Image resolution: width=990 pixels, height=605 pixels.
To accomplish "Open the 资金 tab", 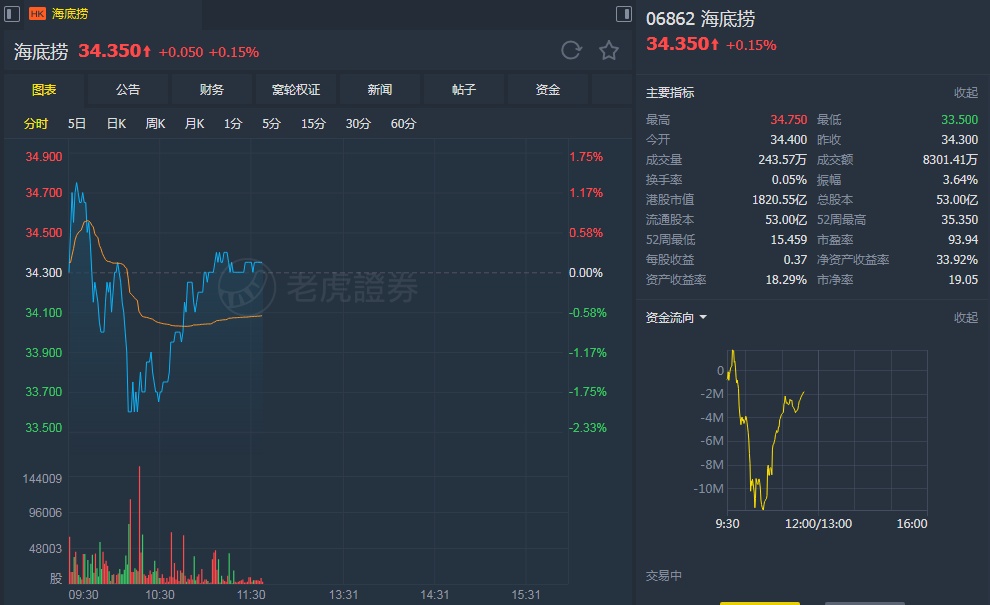I will pyautogui.click(x=548, y=90).
